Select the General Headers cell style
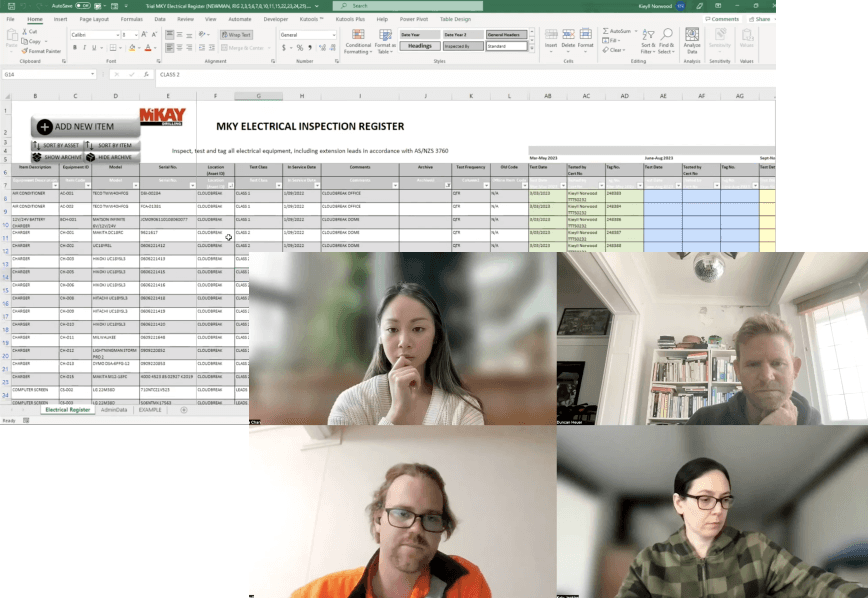Screen dimensions: 868x598 [507, 34]
